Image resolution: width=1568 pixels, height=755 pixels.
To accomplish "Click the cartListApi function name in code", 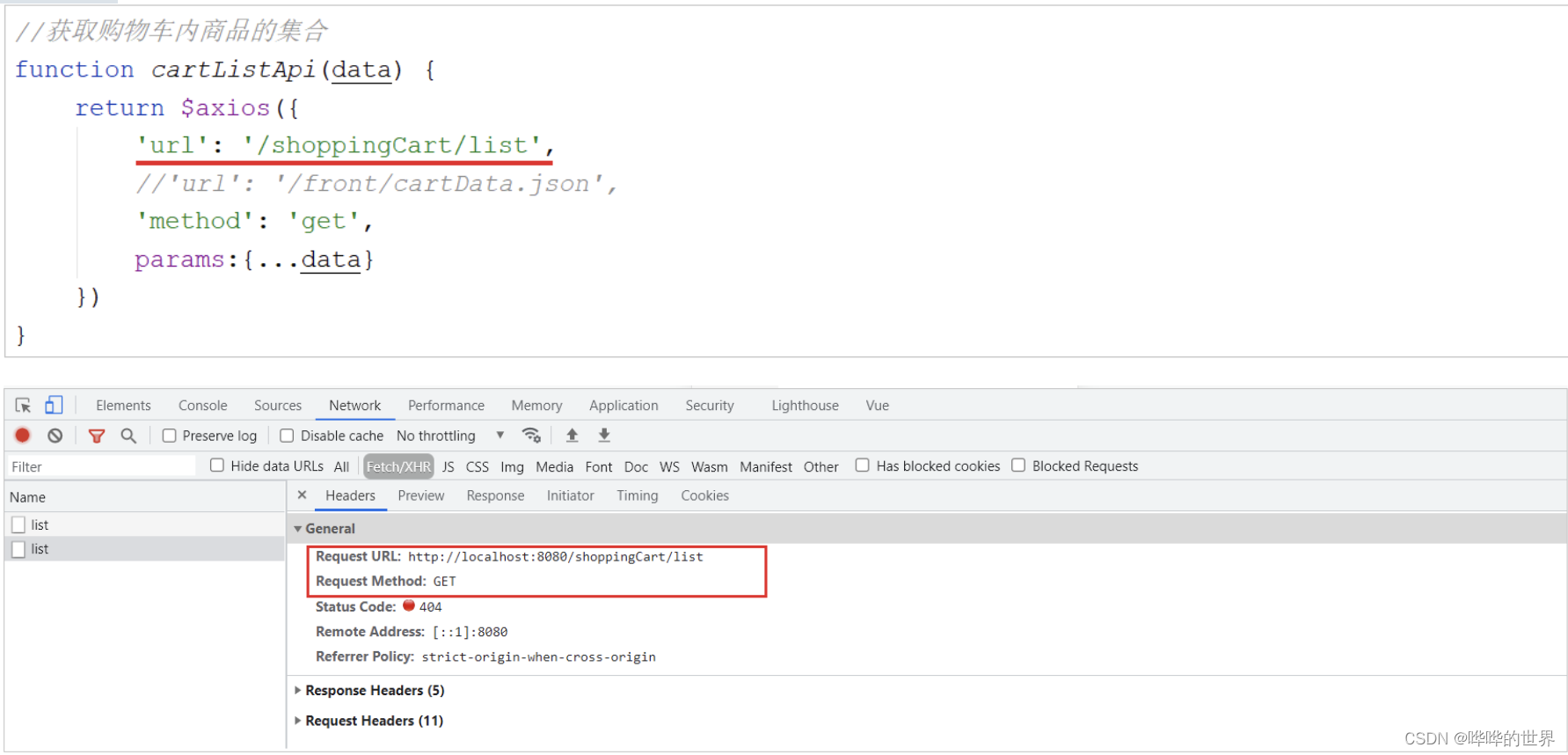I will click(x=233, y=70).
